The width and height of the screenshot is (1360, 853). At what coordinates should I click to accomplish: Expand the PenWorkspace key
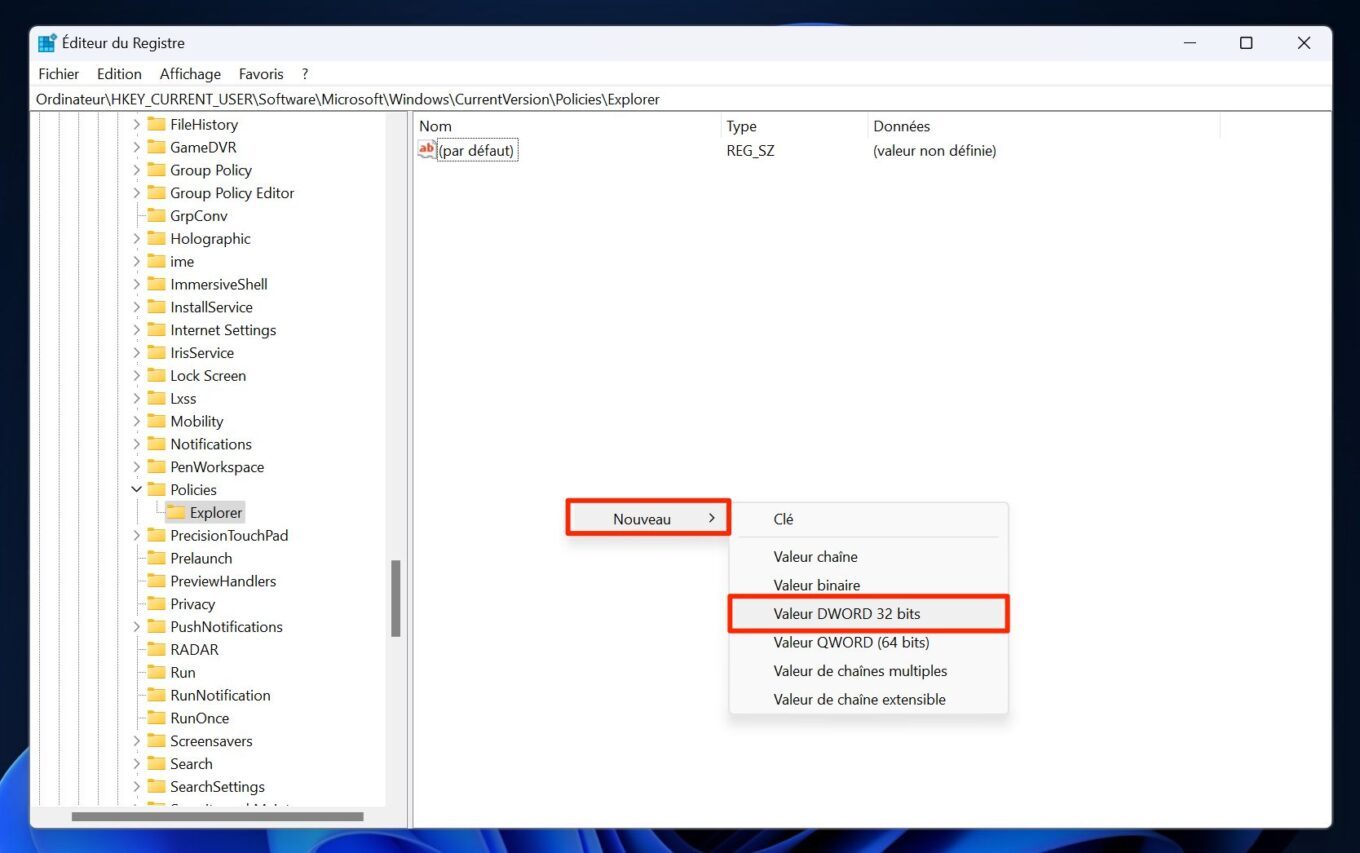coord(137,467)
